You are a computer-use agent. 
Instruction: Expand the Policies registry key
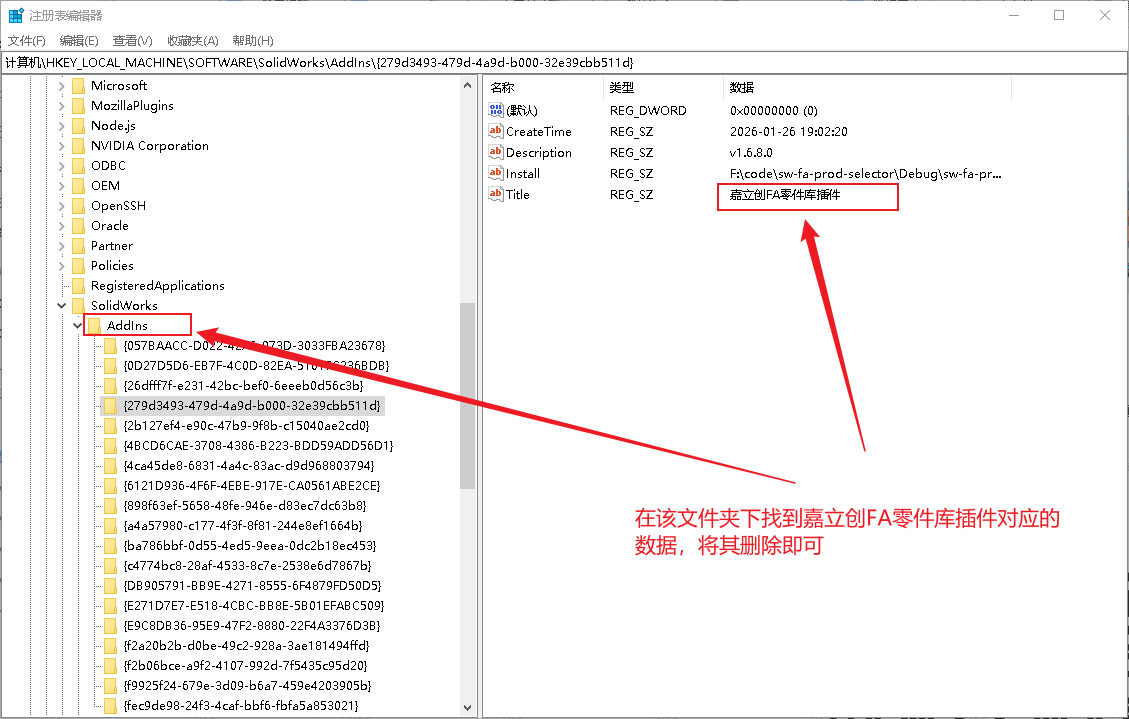[x=62, y=265]
